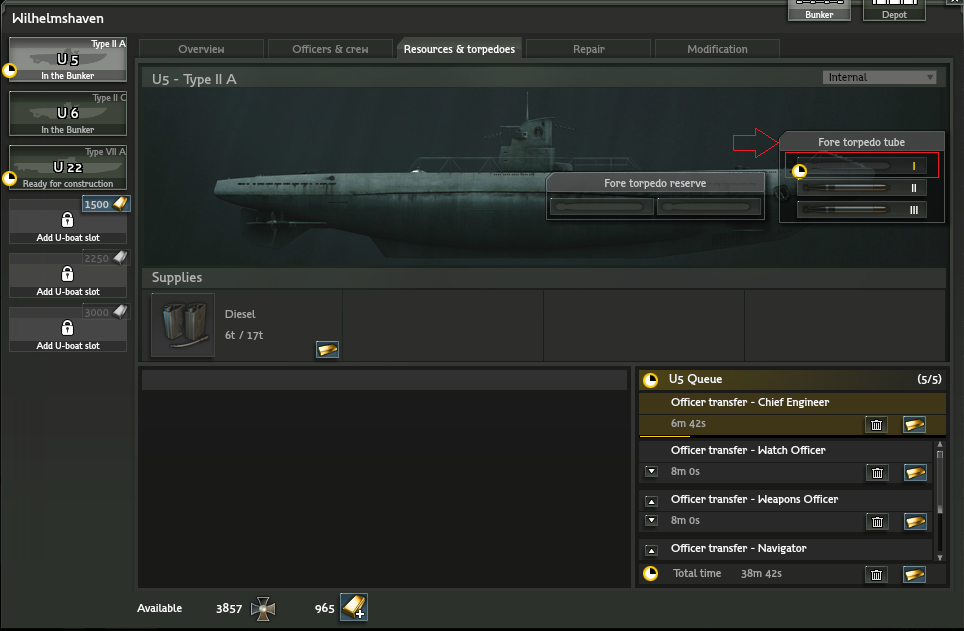The image size is (964, 631).
Task: Move Watch Officer transfer down in queue
Action: tap(651, 472)
